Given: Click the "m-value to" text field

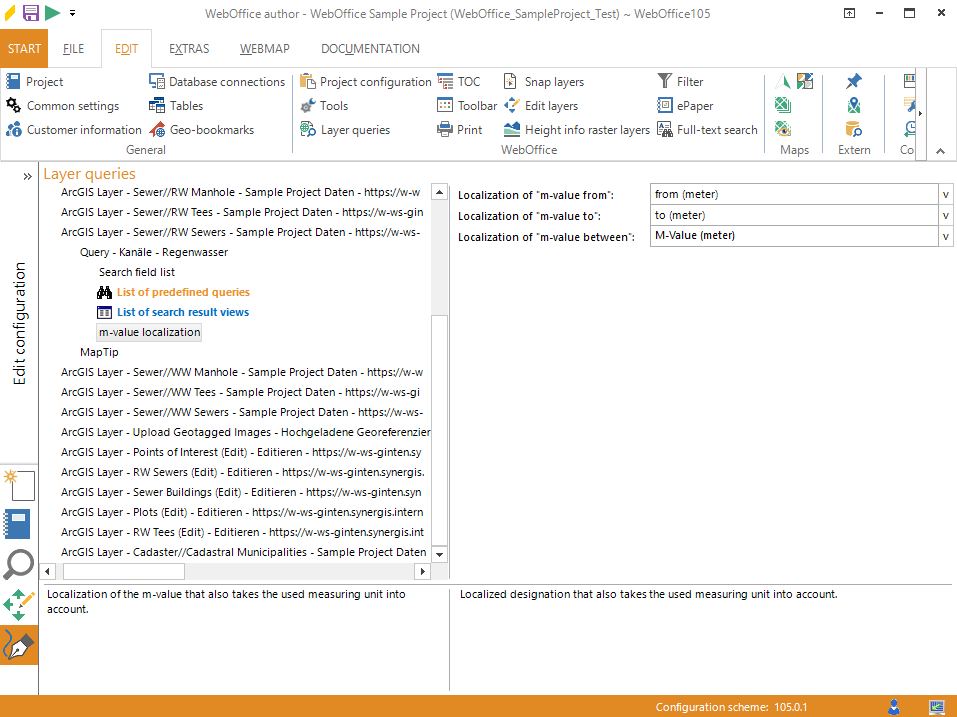Looking at the screenshot, I should pyautogui.click(x=794, y=215).
